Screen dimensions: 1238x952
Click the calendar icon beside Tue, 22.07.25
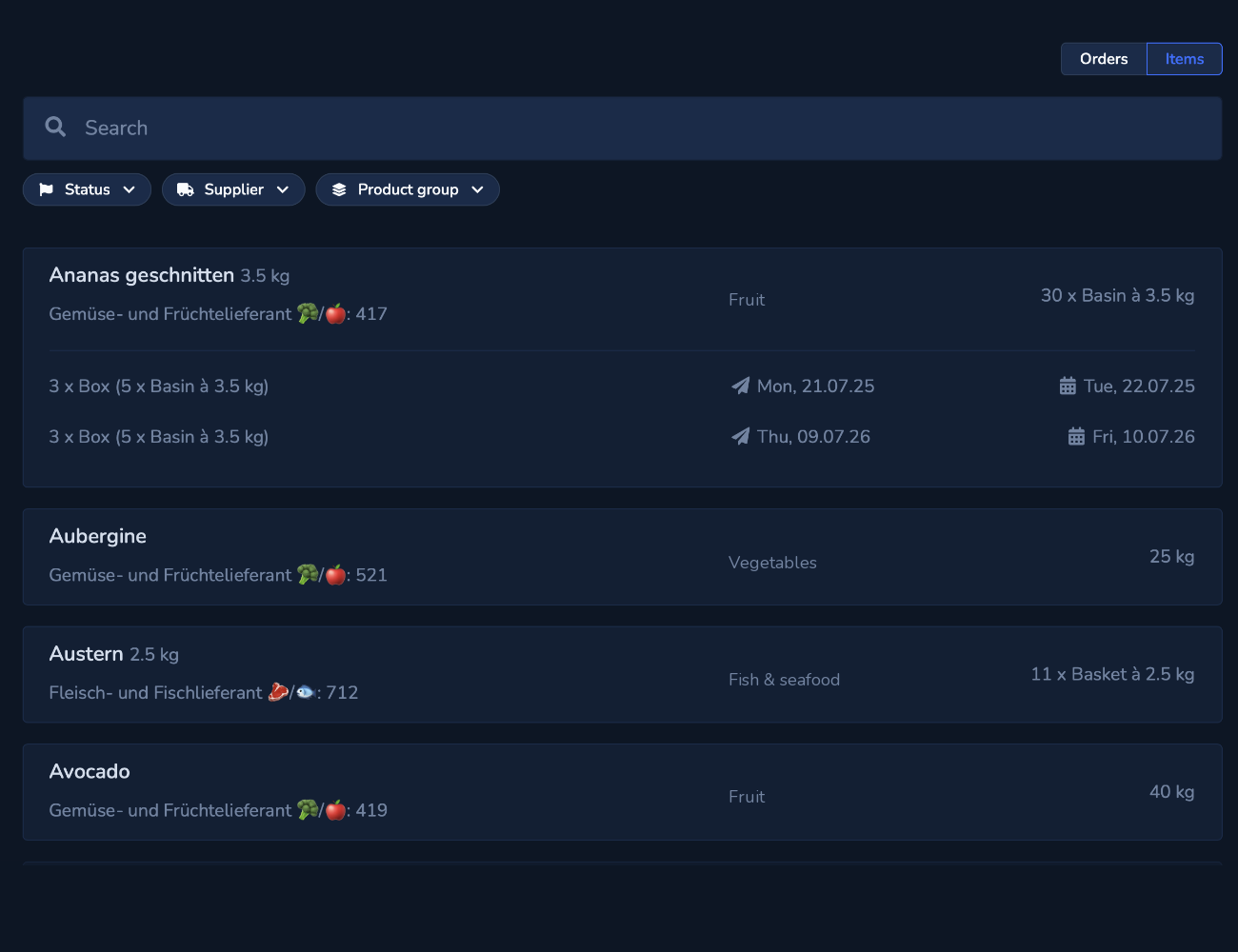[1068, 386]
